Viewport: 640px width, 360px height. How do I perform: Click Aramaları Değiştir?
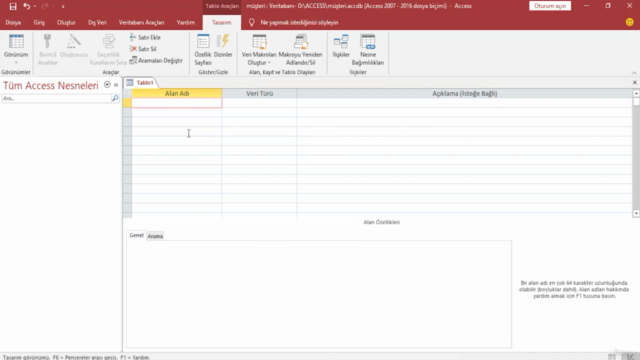click(156, 60)
